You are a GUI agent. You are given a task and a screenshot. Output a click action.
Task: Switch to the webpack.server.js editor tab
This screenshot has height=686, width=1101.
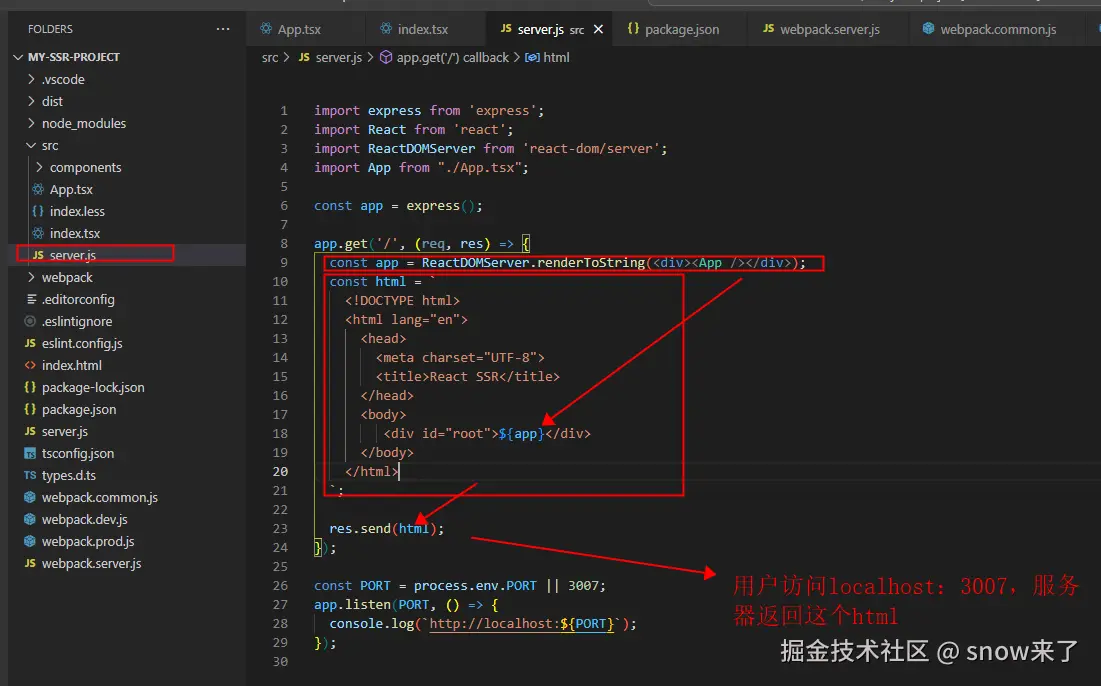click(x=830, y=29)
